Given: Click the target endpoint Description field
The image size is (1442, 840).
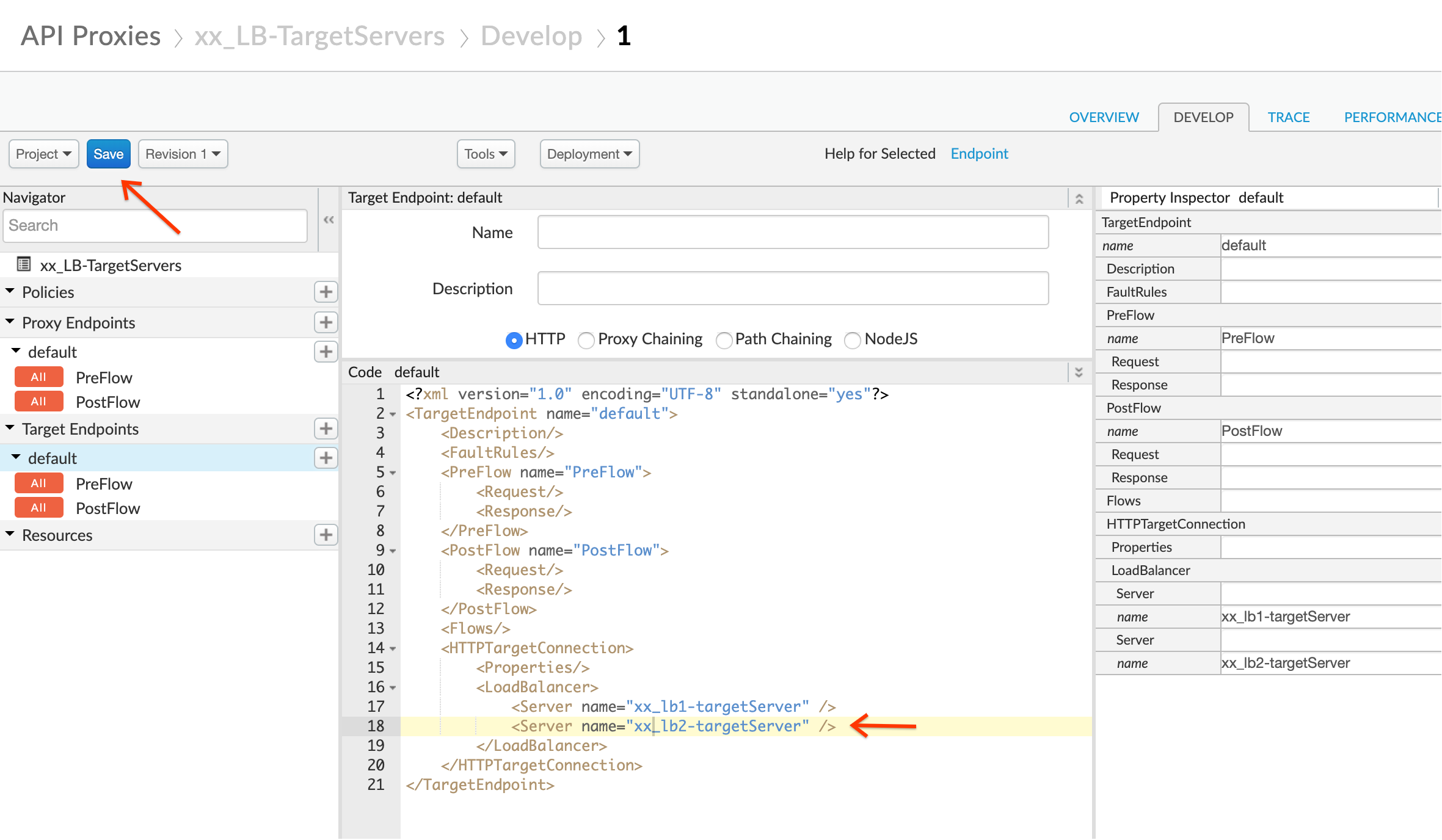Looking at the screenshot, I should coord(793,288).
